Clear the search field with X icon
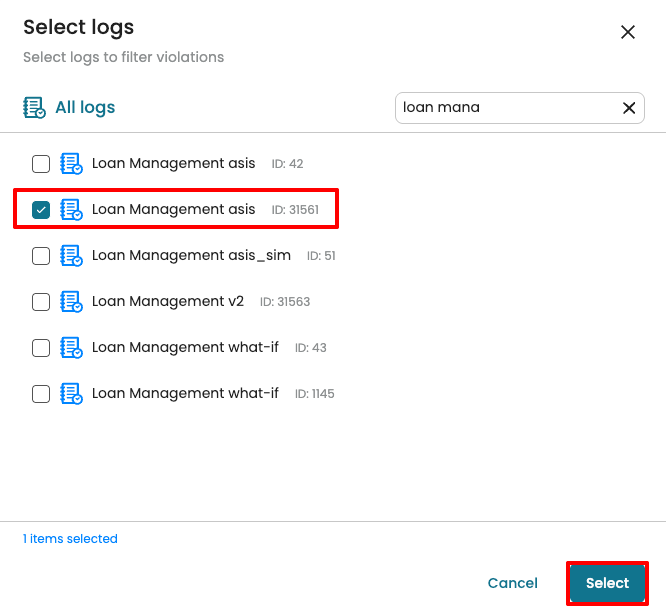This screenshot has height=616, width=666. click(x=629, y=108)
